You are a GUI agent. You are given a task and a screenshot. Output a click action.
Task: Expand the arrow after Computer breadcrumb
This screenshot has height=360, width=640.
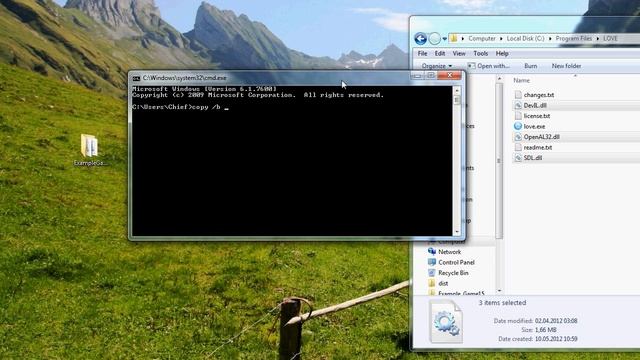[501, 38]
